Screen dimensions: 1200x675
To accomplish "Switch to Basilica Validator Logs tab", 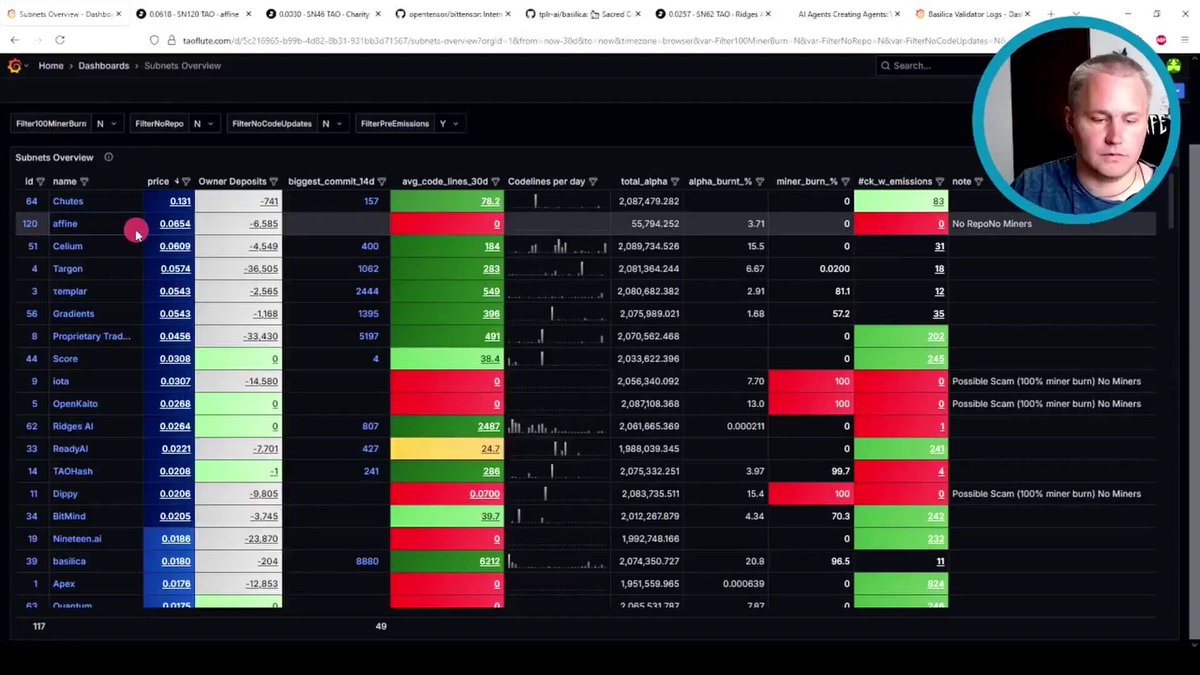I will 973,15.
